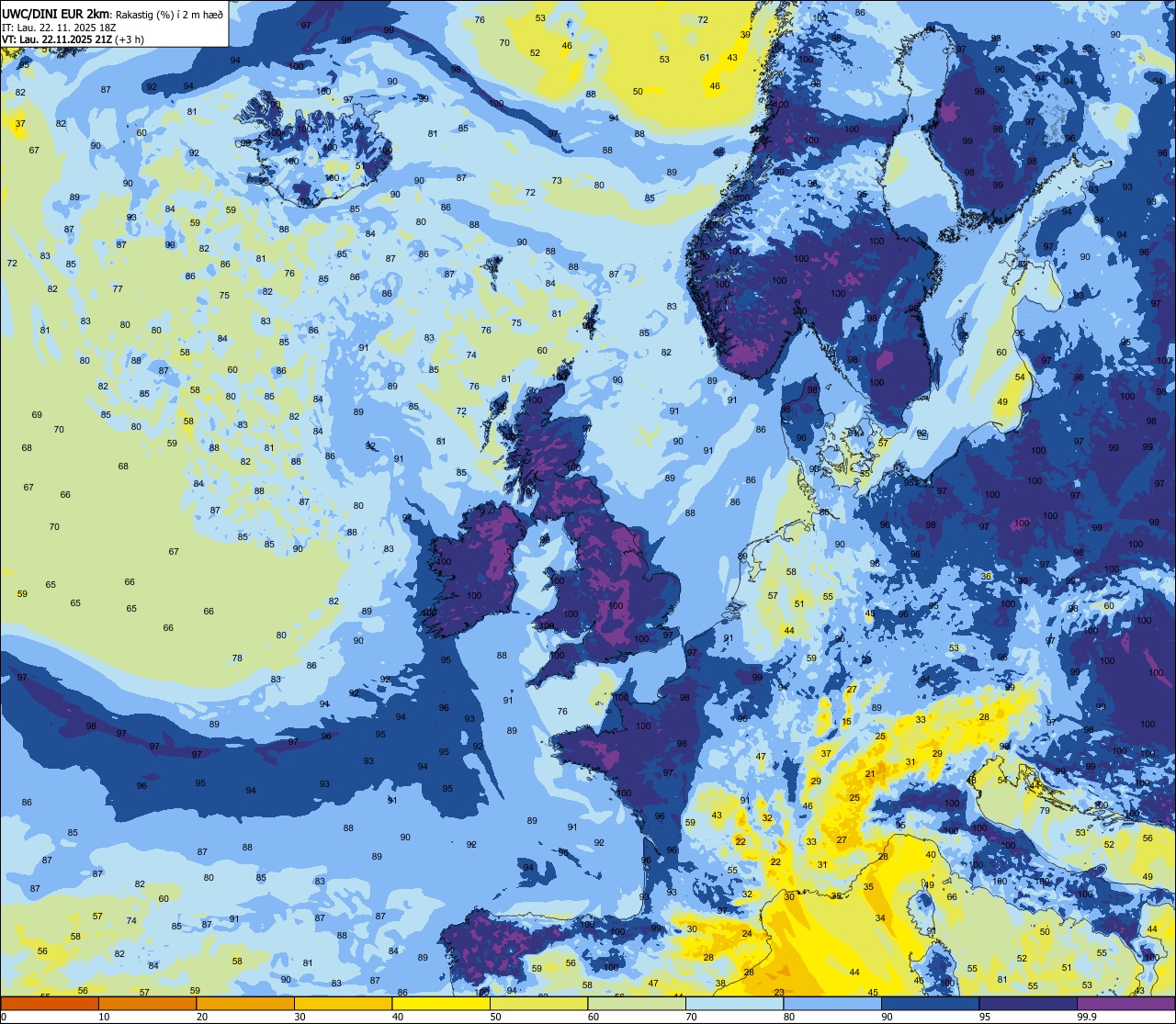This screenshot has height=1024, width=1176.
Task: Click the humidity value '54' on the Baltic coast
Action: pyautogui.click(x=1020, y=377)
